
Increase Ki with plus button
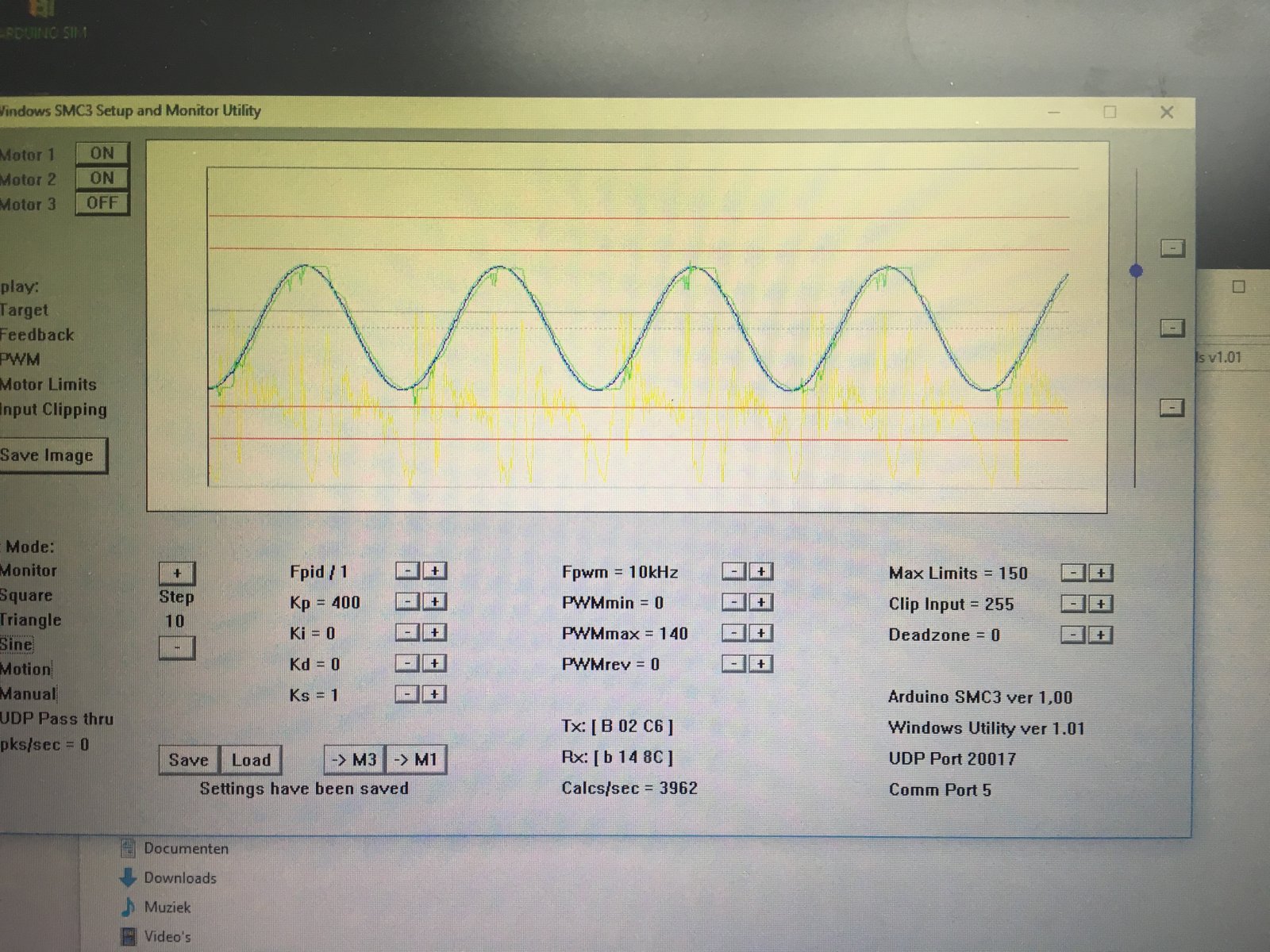coord(434,632)
